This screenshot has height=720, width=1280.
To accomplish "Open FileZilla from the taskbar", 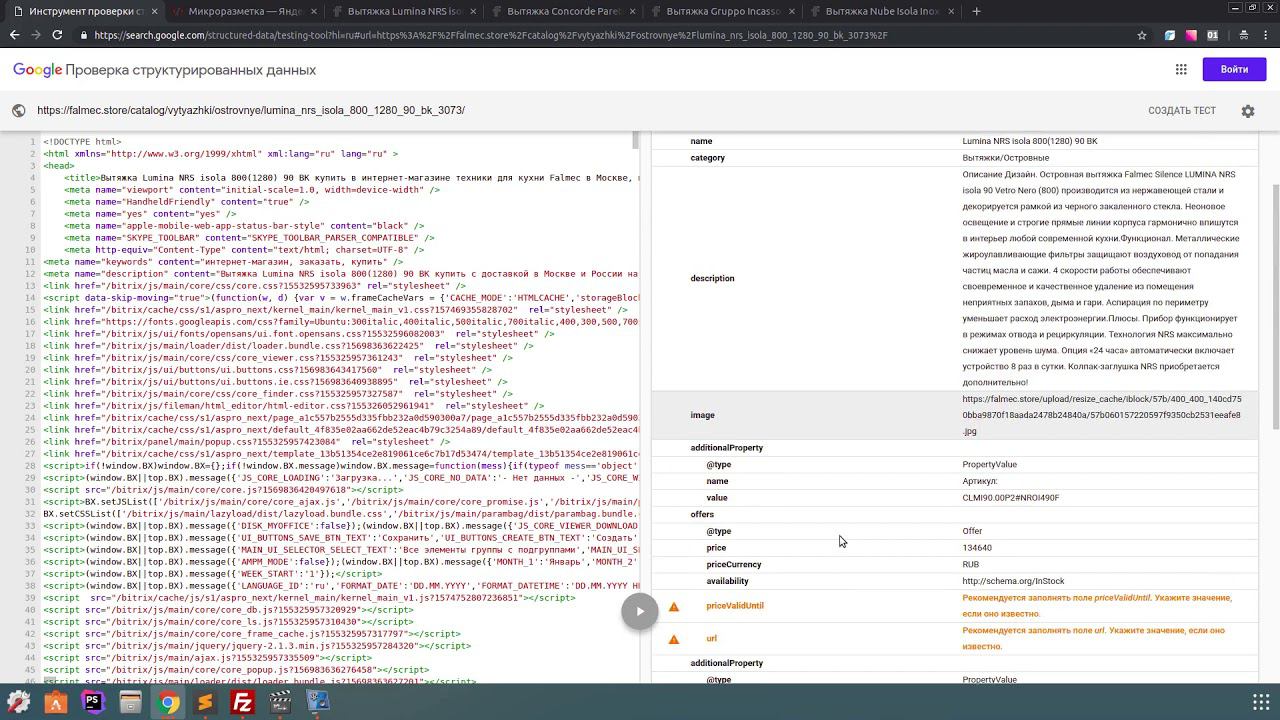I will pos(243,703).
